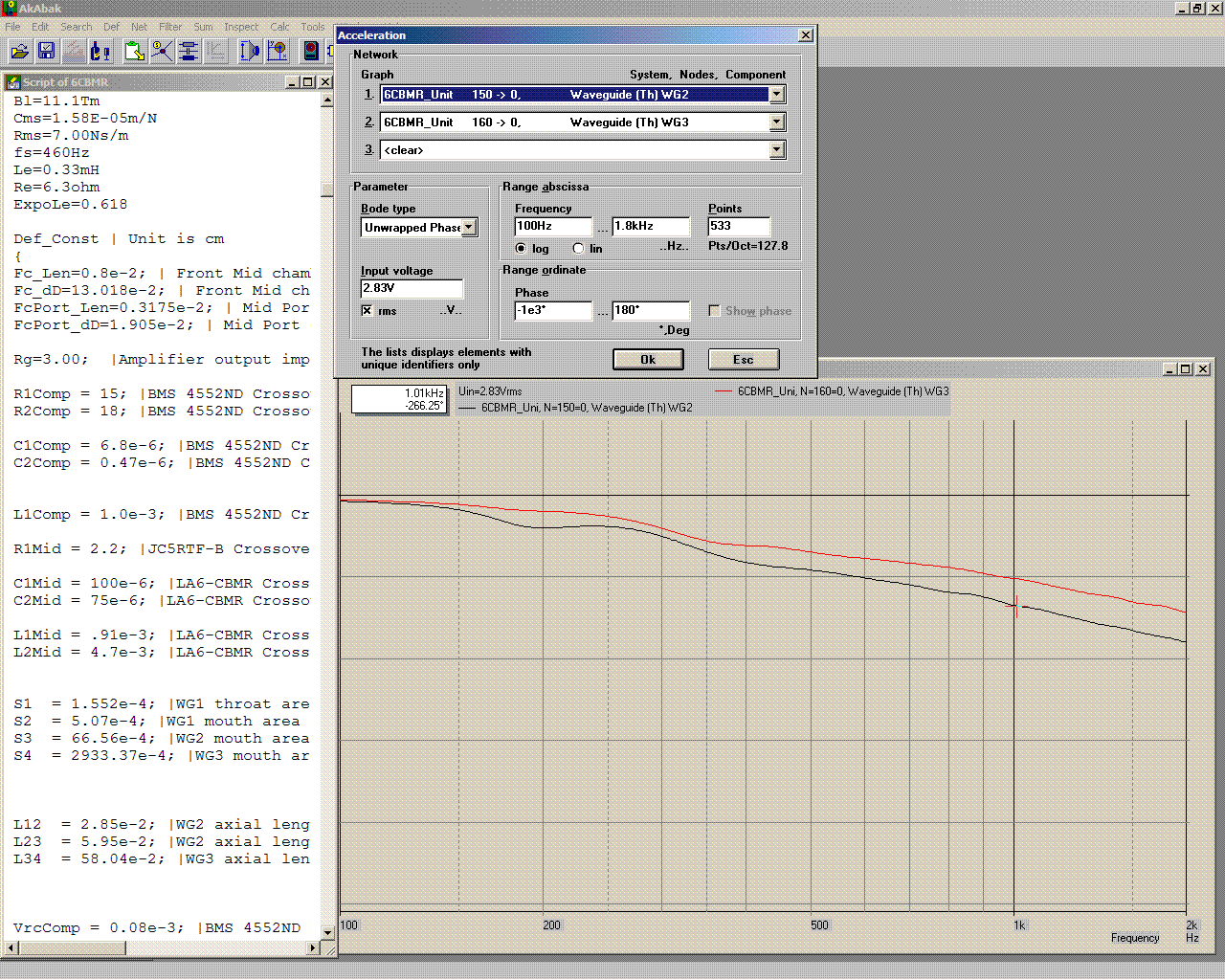The image size is (1225, 980).
Task: Open graph 1 Waveguide WG2 dropdown
Action: [x=777, y=95]
